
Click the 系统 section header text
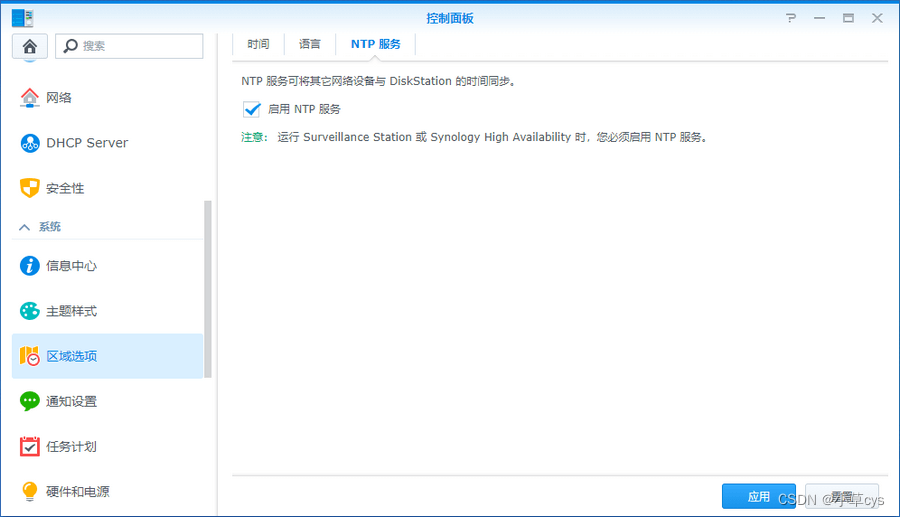(x=50, y=227)
